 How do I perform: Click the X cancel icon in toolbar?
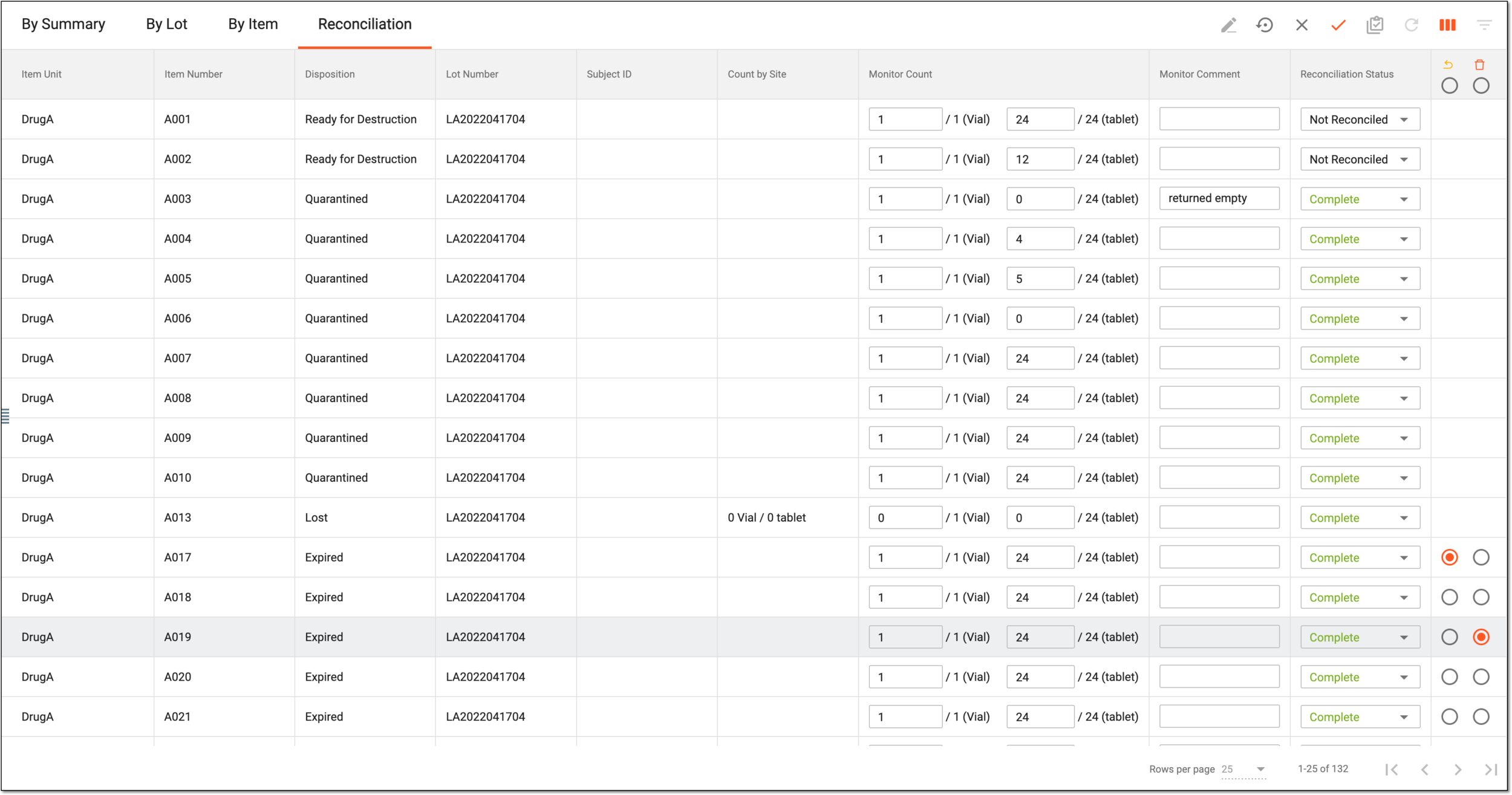[1302, 25]
